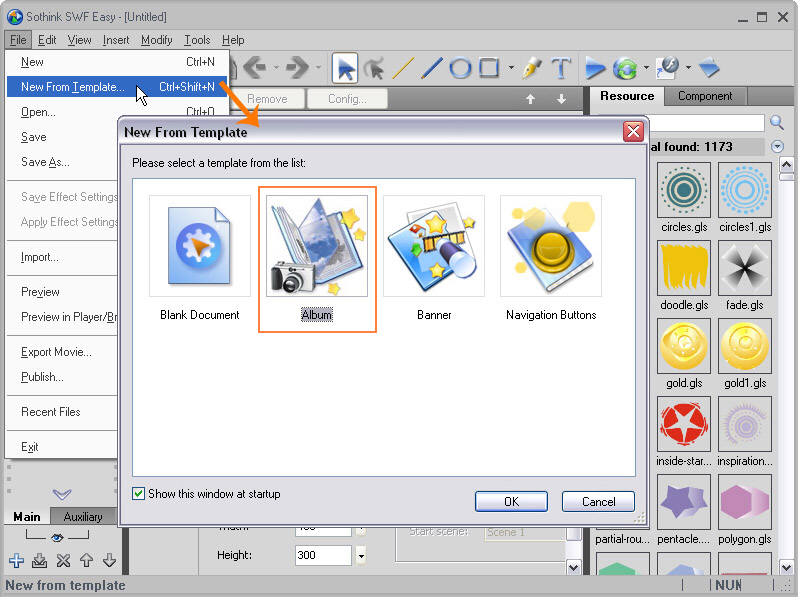798x597 pixels.
Task: Select the Ellipse shape tool
Action: point(460,68)
